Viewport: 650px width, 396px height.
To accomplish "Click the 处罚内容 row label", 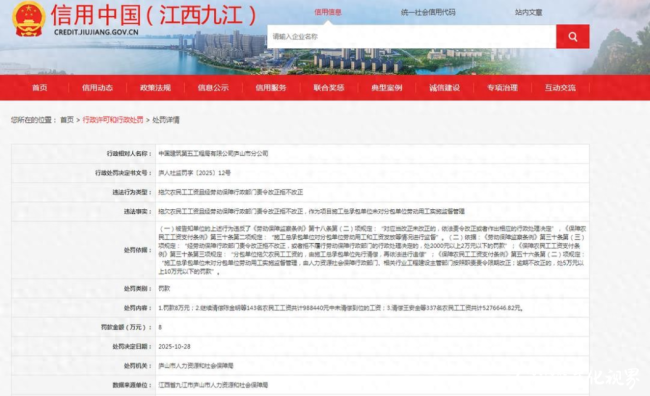I will [138, 308].
